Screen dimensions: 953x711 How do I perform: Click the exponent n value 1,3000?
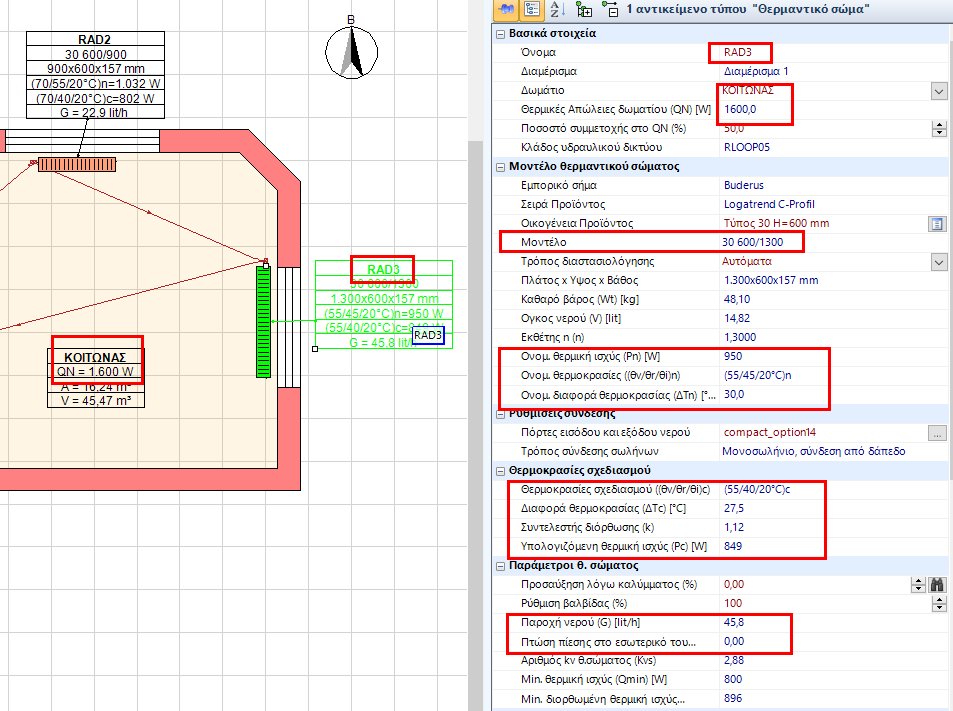click(x=740, y=337)
